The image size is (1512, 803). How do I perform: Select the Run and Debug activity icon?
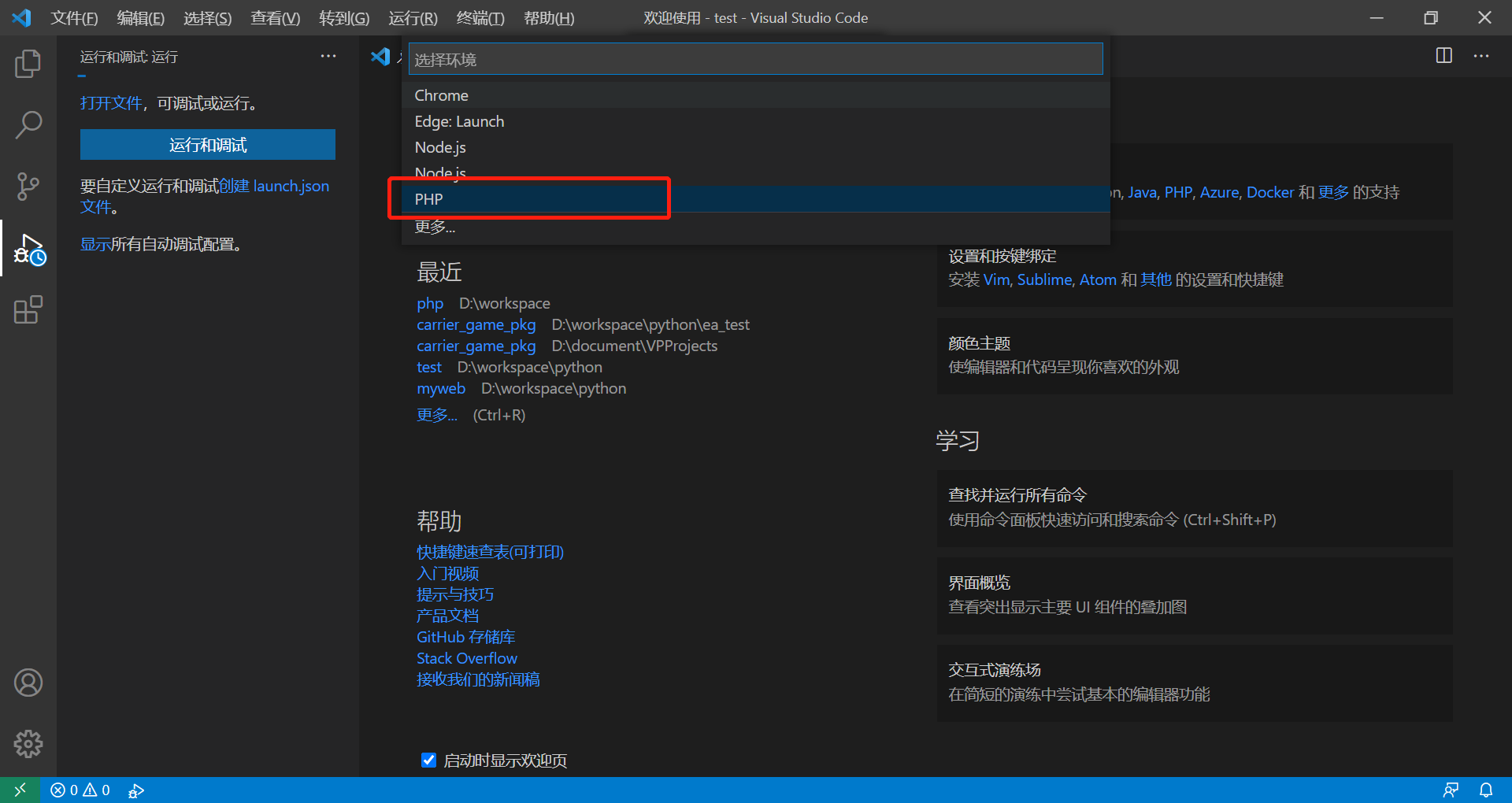click(x=29, y=249)
